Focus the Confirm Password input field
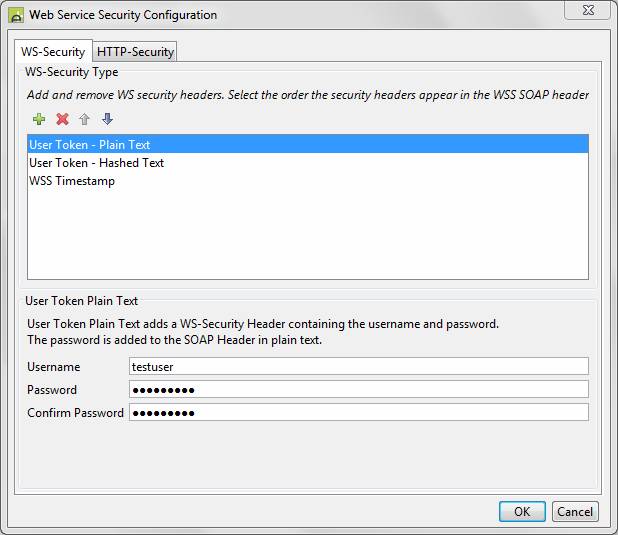This screenshot has width=618, height=535. point(358,413)
